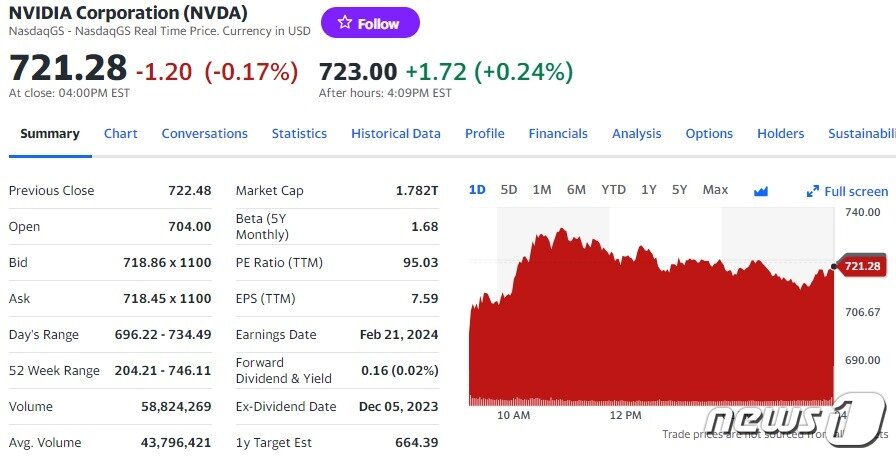This screenshot has width=896, height=459.
Task: Open the Historical Data tab
Action: 395,134
